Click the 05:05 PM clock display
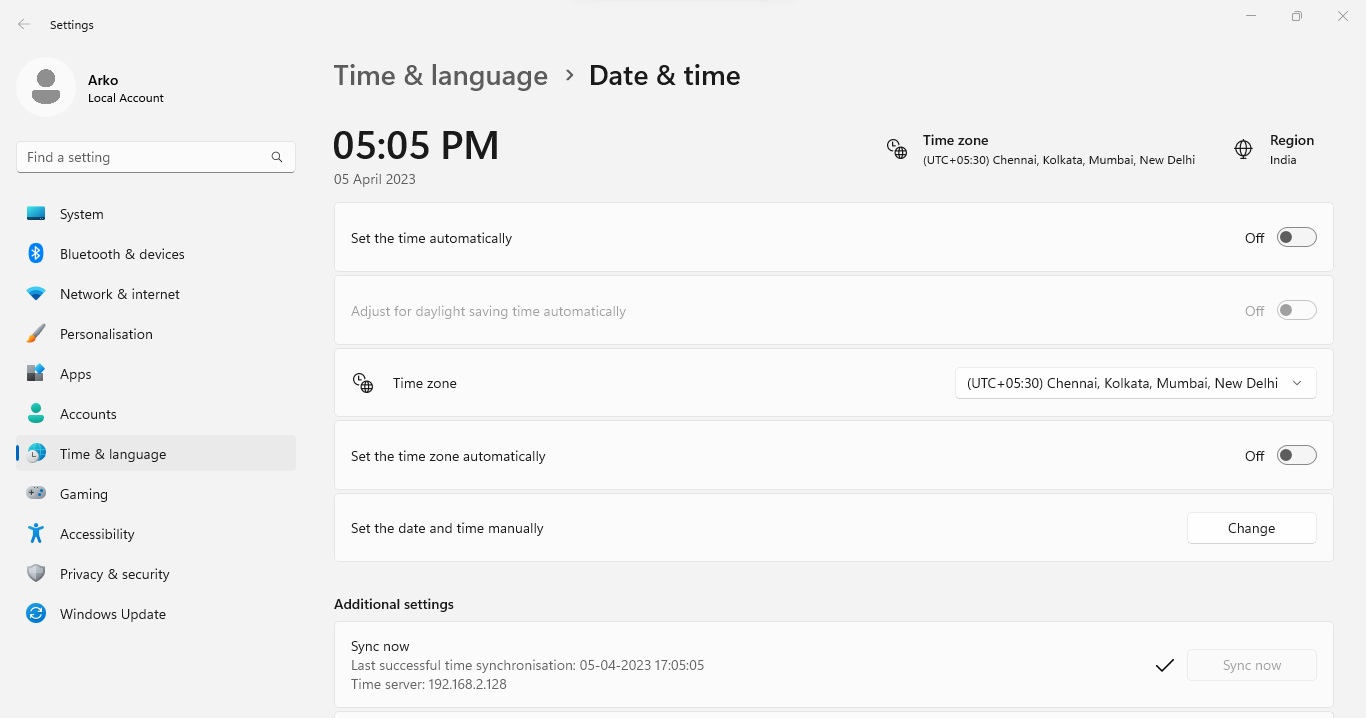1366x718 pixels. 416,146
